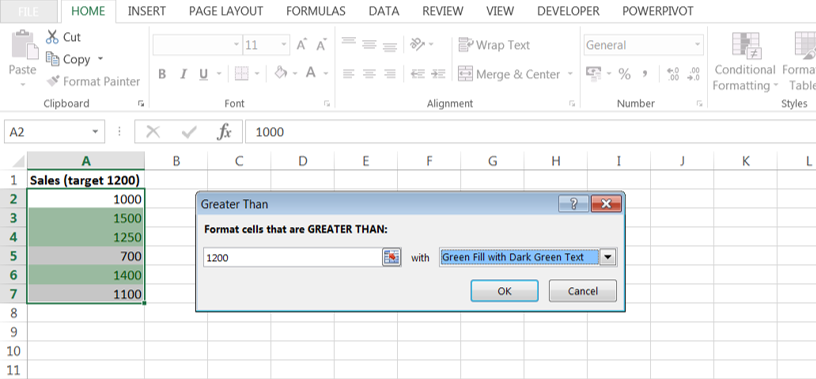Expand the Paste options arrow
Screen dimensions: 816x379
(23, 84)
